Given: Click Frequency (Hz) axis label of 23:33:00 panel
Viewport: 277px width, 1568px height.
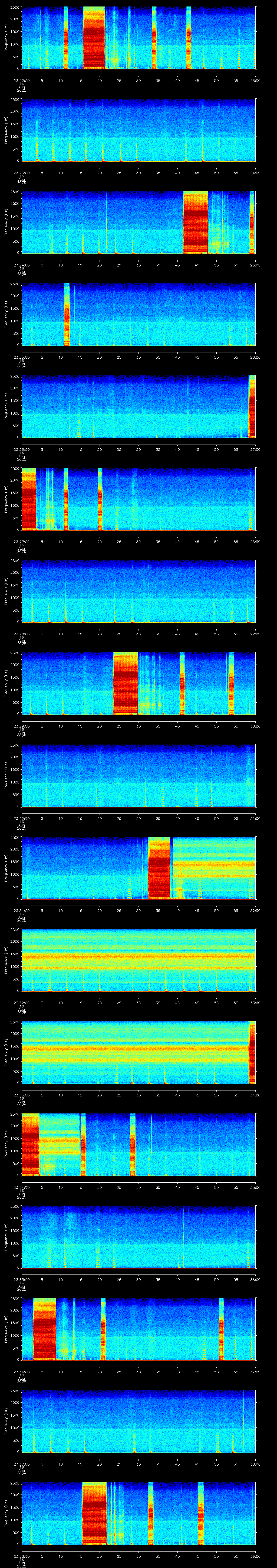Looking at the screenshot, I should pyautogui.click(x=6, y=1052).
